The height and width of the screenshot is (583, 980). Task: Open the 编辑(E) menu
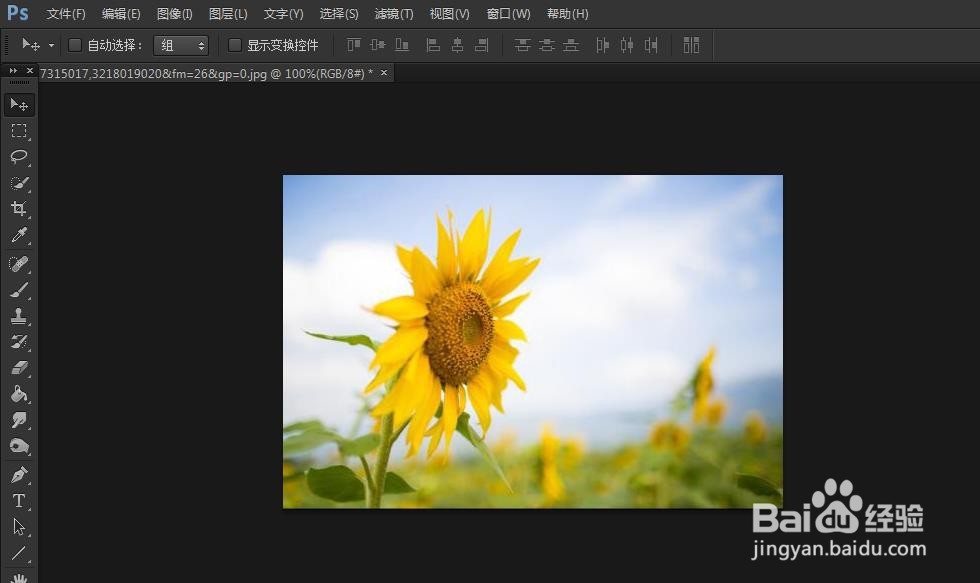coord(121,14)
